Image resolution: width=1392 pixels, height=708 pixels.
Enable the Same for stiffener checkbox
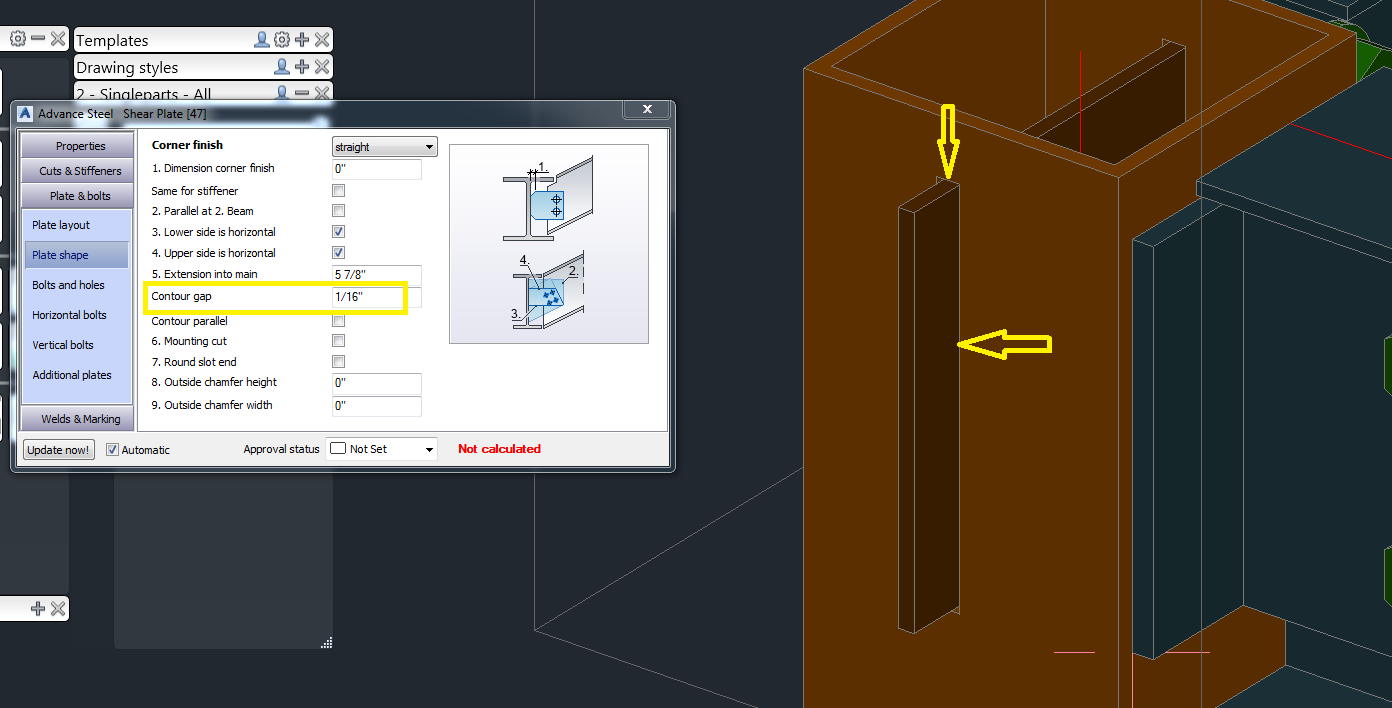coord(338,189)
